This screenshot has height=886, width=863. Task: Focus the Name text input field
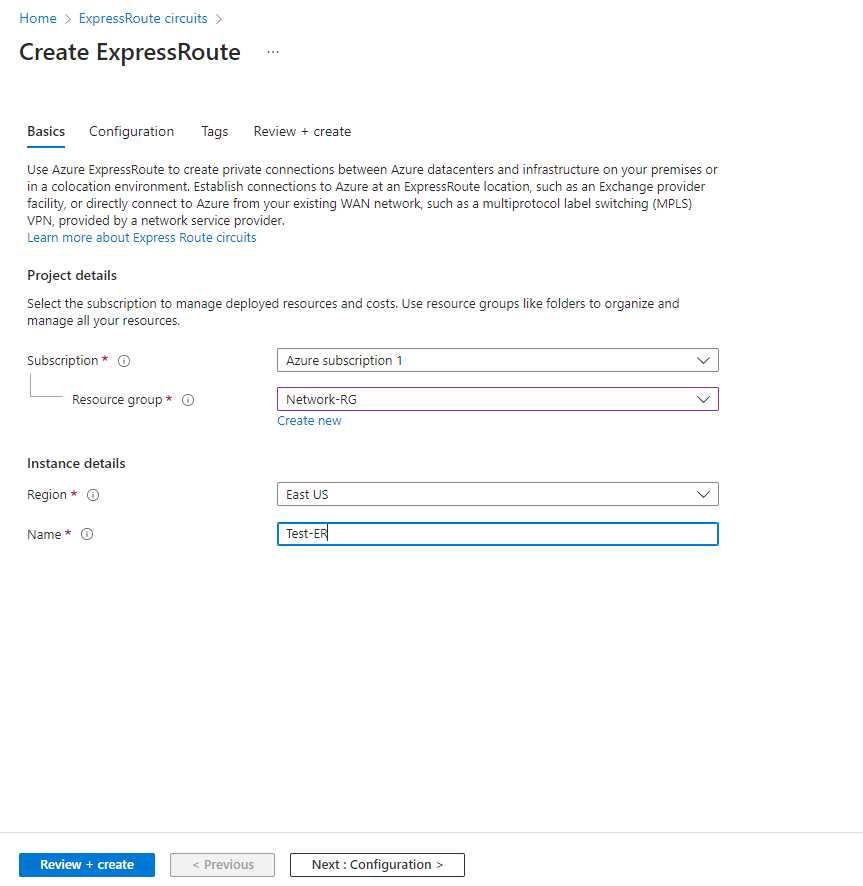click(497, 534)
